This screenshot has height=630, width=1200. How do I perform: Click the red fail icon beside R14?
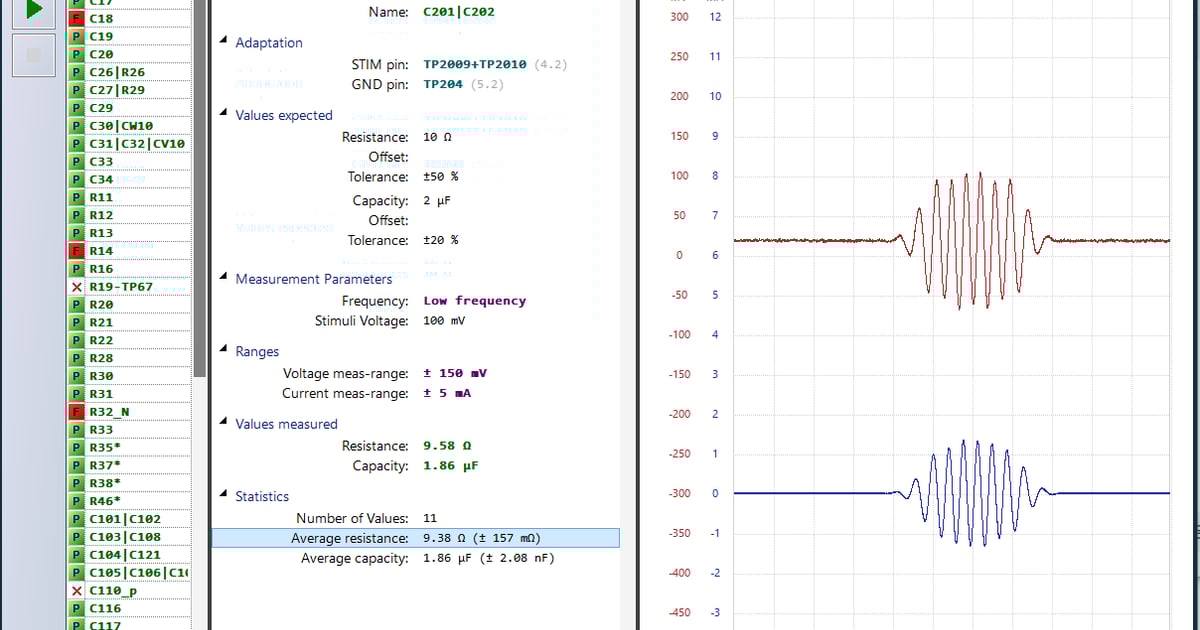point(76,251)
